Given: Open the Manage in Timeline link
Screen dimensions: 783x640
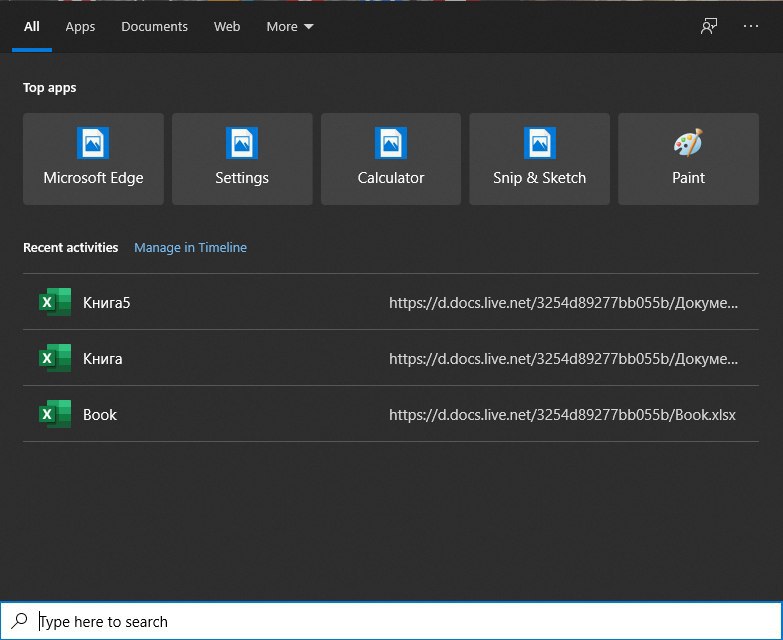Looking at the screenshot, I should pyautogui.click(x=190, y=248).
